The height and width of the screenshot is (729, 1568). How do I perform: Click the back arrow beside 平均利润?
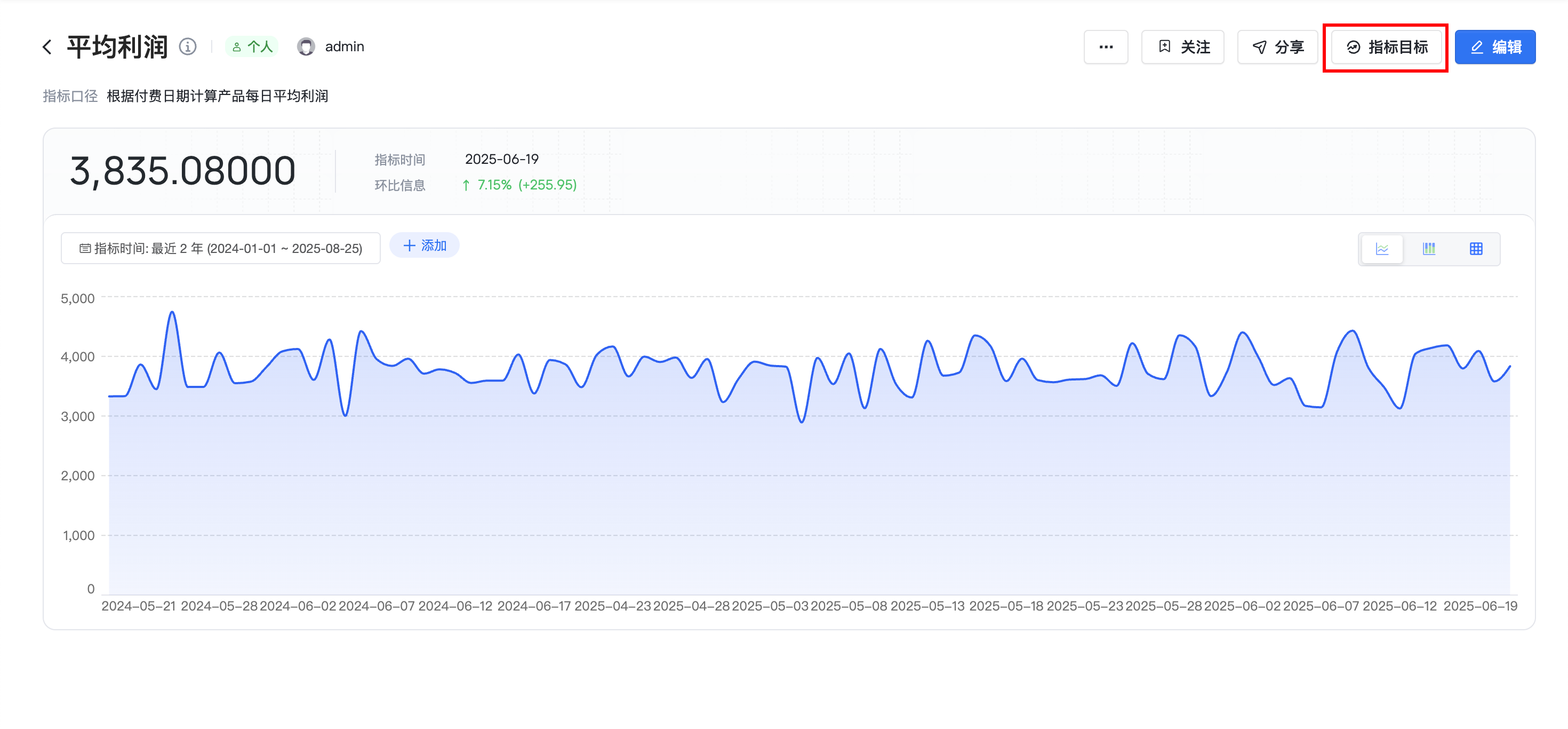[47, 47]
